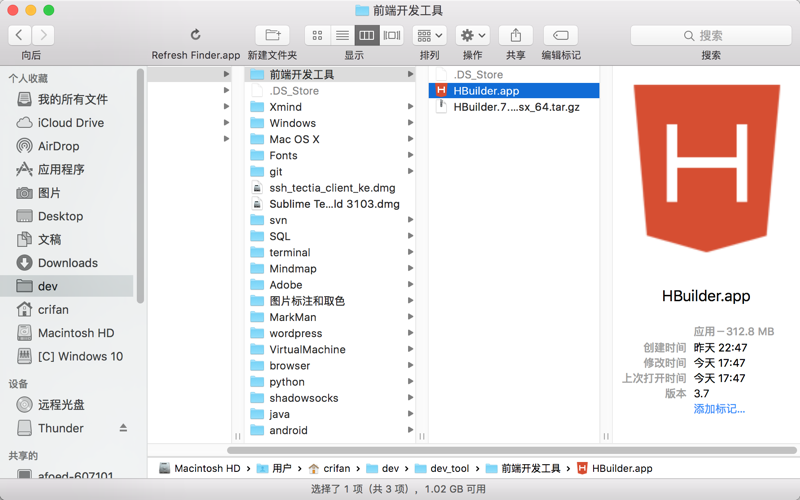Click crifan in the path bar
This screenshot has width=800, height=500.
330,468
